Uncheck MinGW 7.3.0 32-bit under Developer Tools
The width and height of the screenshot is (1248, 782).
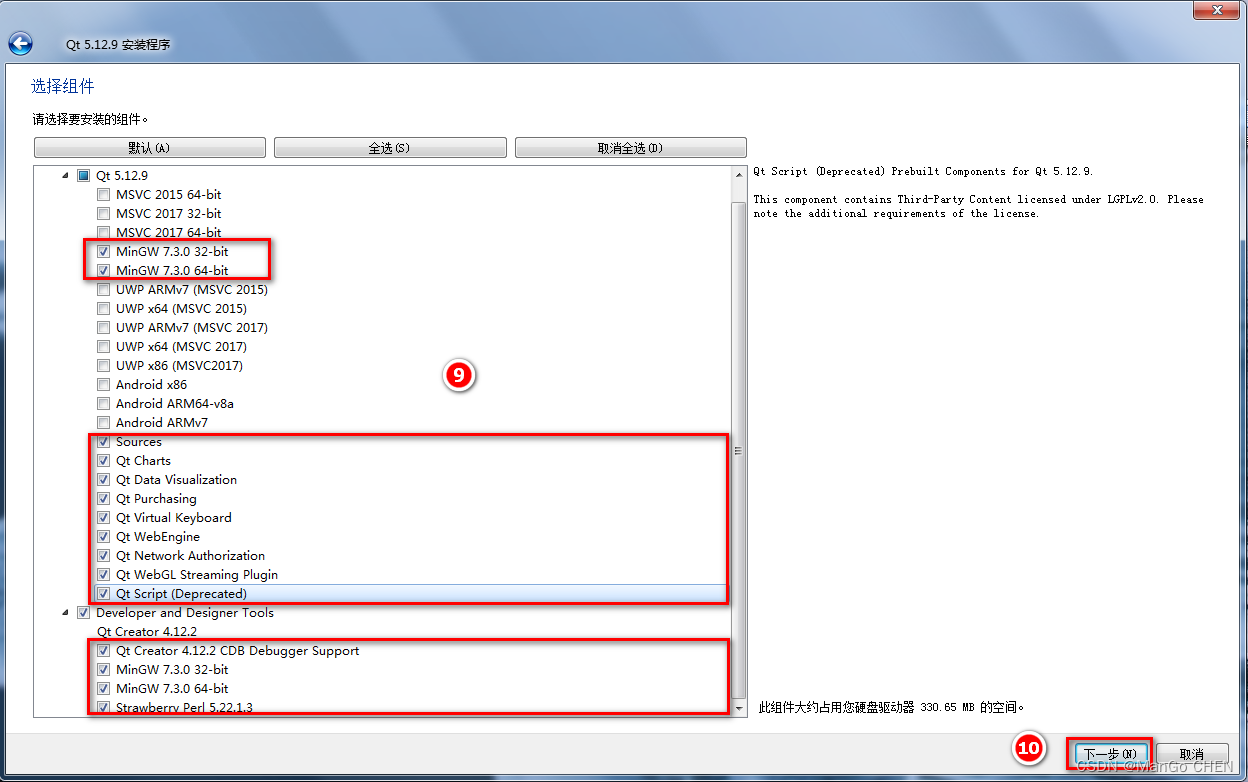[104, 669]
